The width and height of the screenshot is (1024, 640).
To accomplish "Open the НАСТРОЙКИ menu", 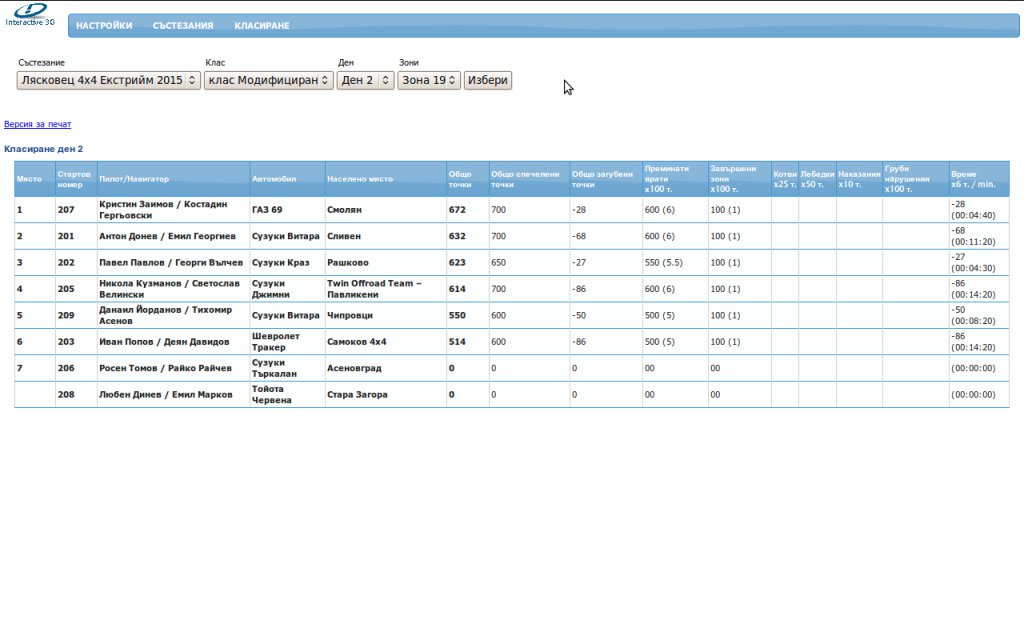I will [x=104, y=26].
